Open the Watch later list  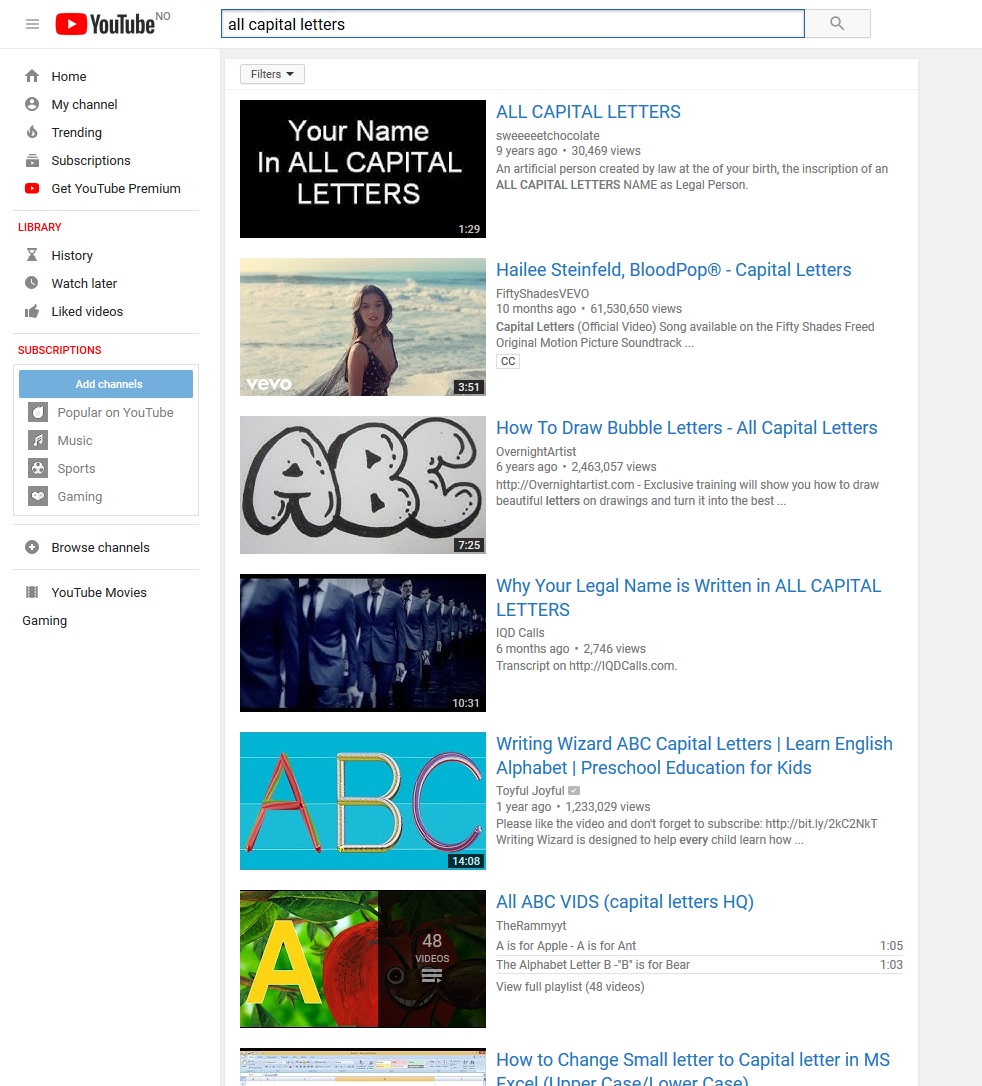(84, 283)
